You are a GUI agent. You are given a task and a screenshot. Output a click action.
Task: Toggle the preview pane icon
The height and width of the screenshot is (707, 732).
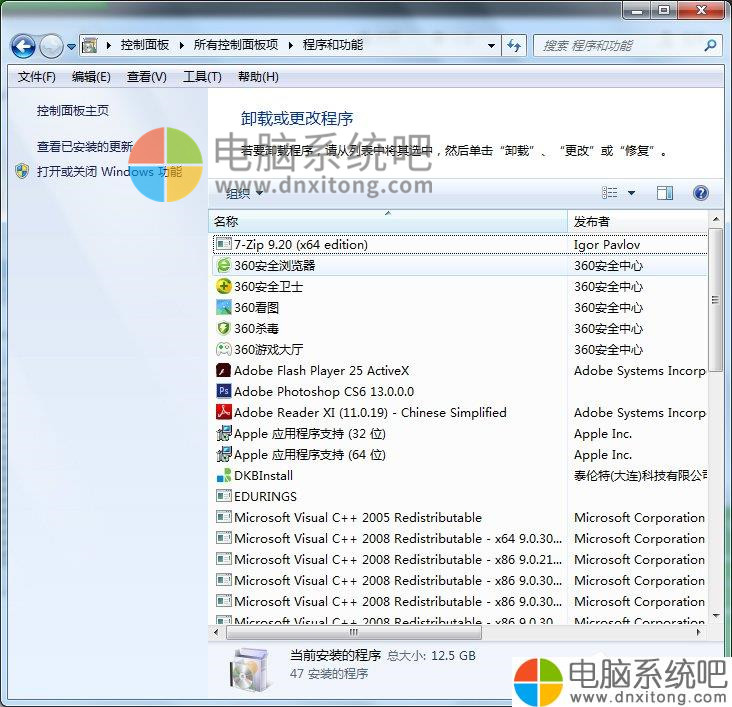click(665, 193)
